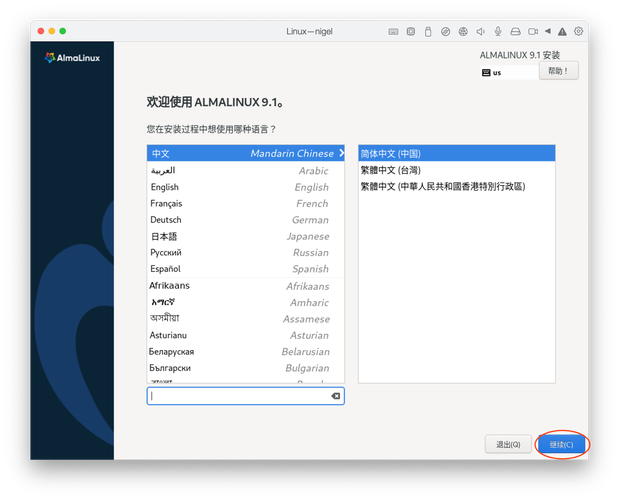Click the CD/DVD disc icon
The image size is (619, 500).
coord(445,32)
